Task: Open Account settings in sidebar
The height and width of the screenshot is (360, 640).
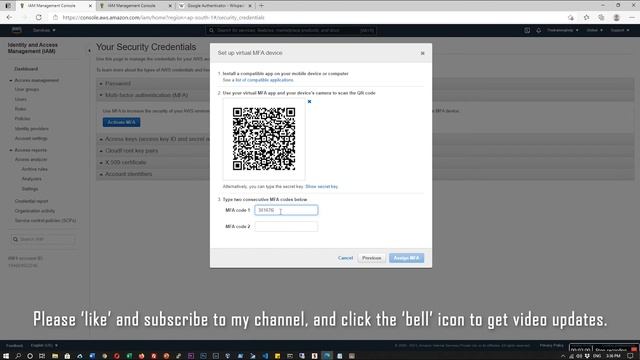Action: pos(31,138)
